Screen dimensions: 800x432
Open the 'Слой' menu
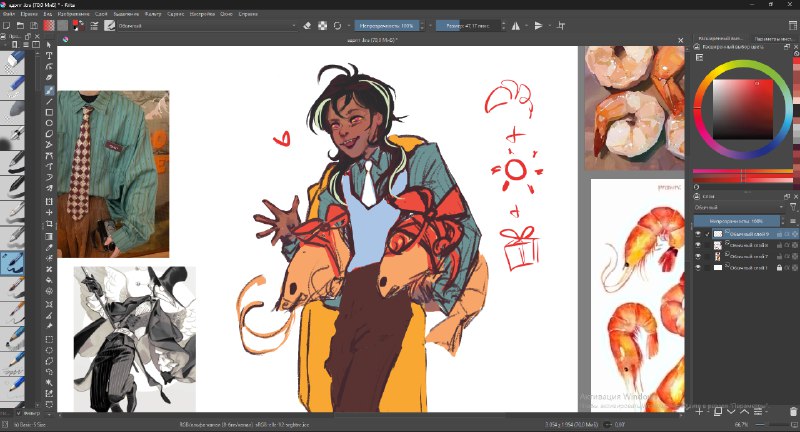[101, 14]
